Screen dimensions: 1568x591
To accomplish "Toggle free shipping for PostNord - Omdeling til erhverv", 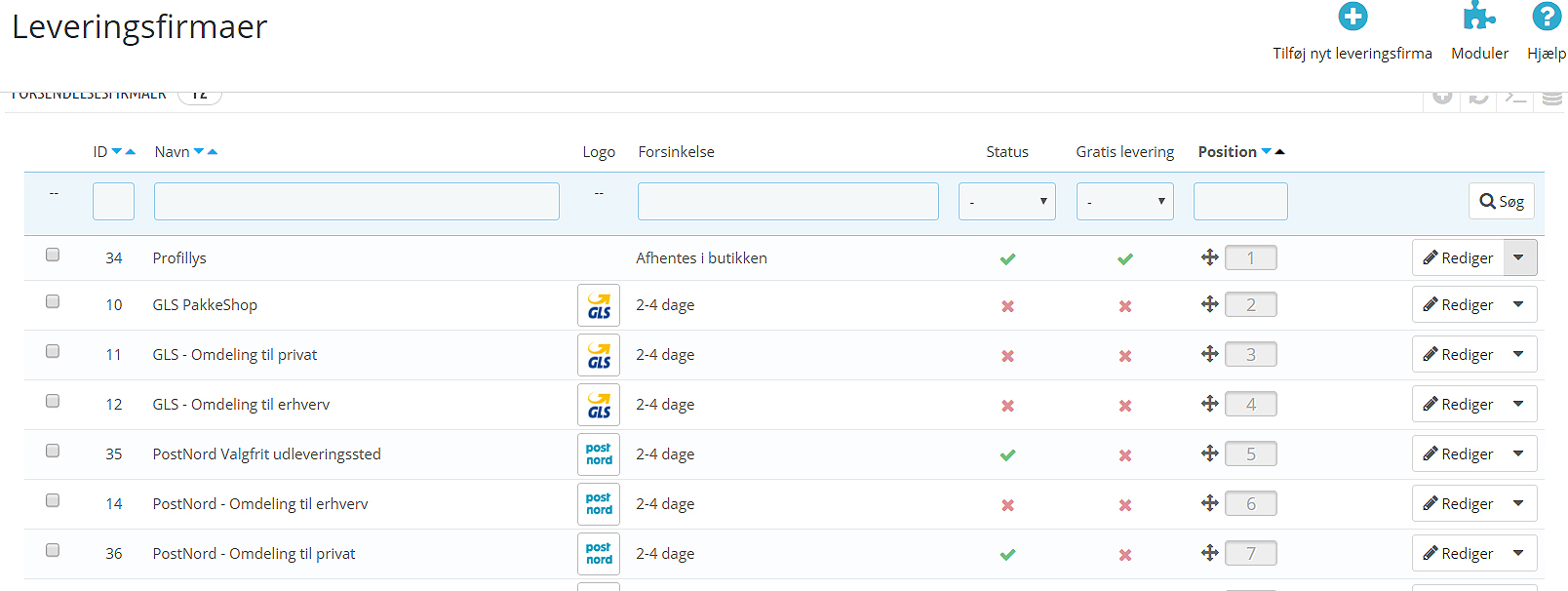I will coord(1125,505).
